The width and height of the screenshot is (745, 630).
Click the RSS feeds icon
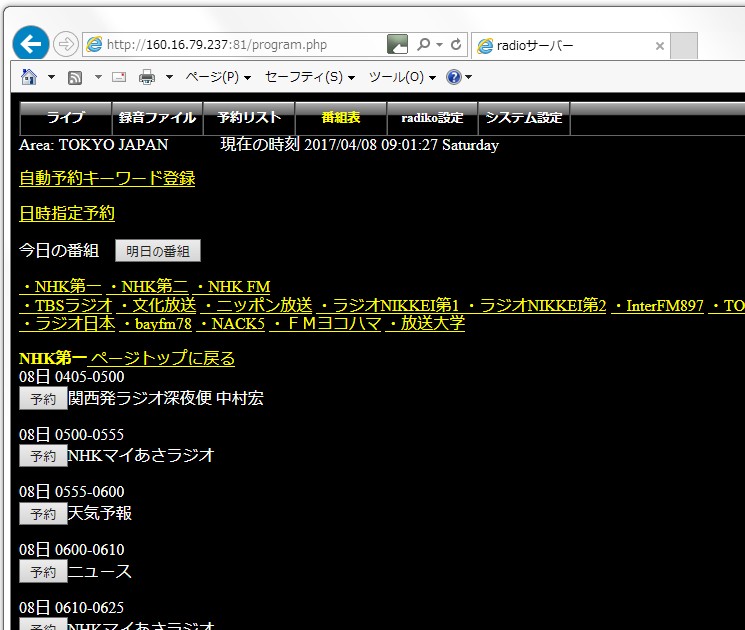[75, 77]
